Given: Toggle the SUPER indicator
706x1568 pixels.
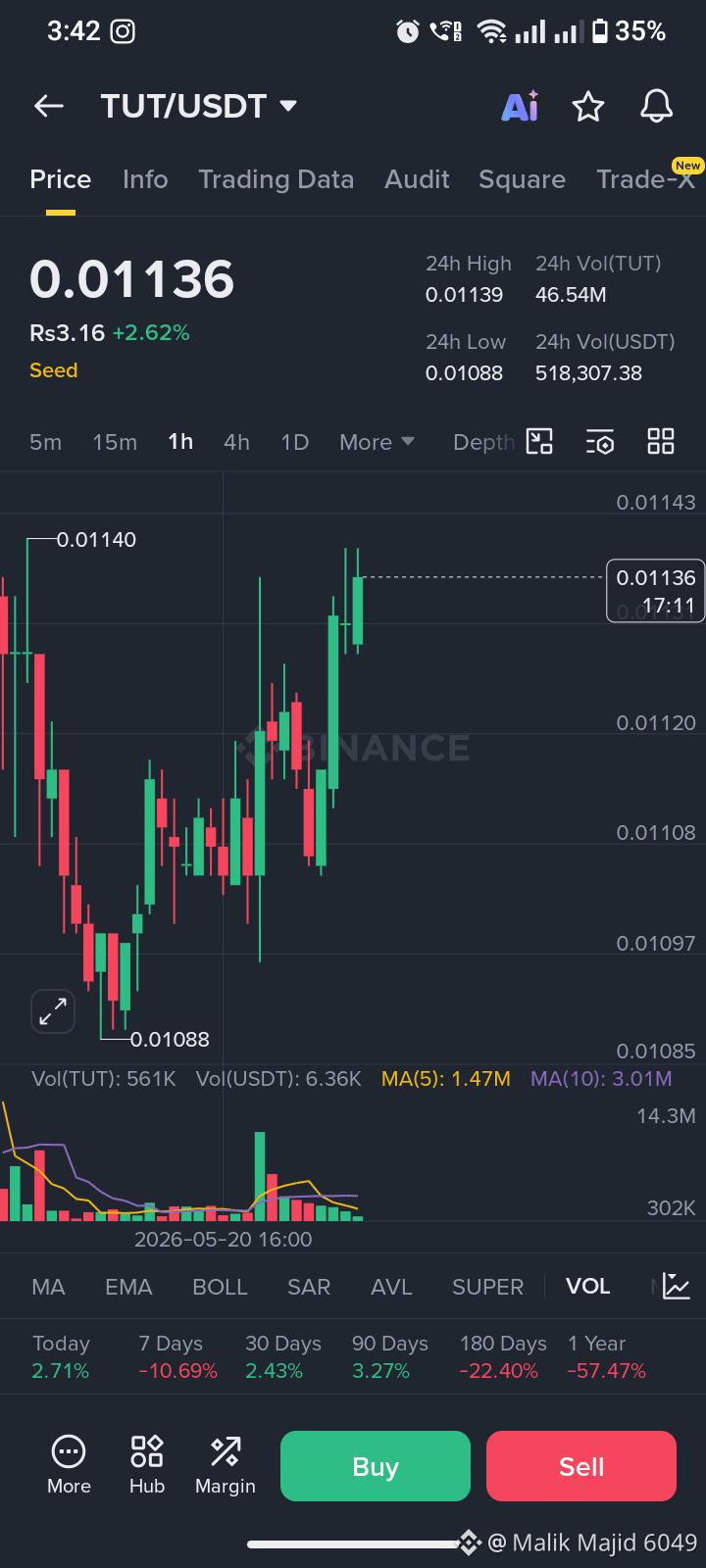Looking at the screenshot, I should tap(487, 1287).
